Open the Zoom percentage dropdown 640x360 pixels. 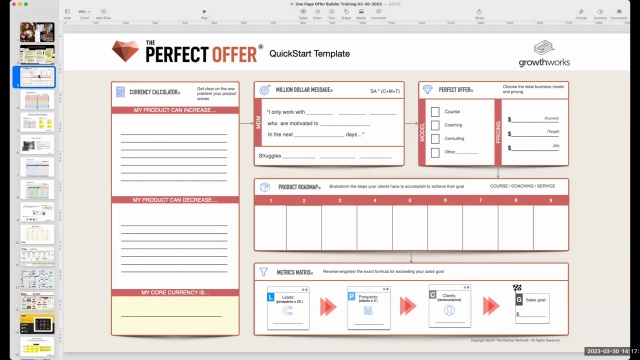84,13
